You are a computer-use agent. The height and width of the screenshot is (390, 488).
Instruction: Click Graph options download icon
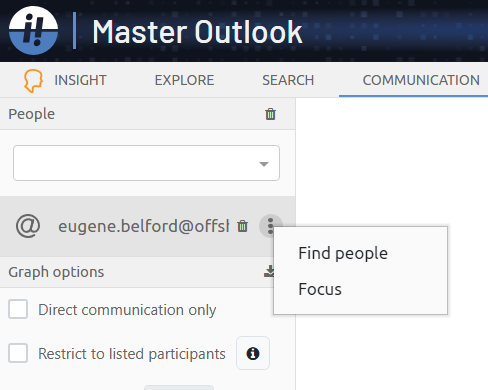pyautogui.click(x=269, y=272)
